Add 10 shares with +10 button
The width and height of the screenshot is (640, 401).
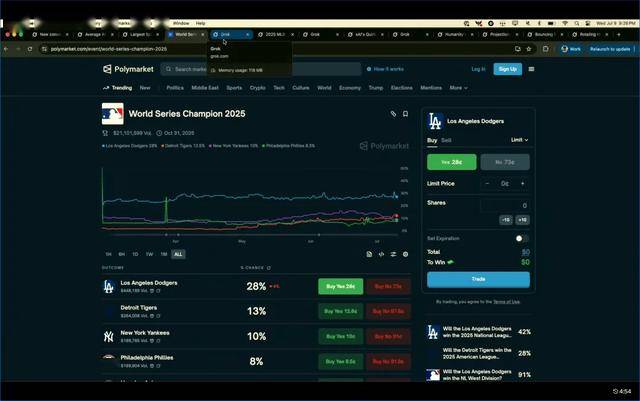pyautogui.click(x=522, y=220)
